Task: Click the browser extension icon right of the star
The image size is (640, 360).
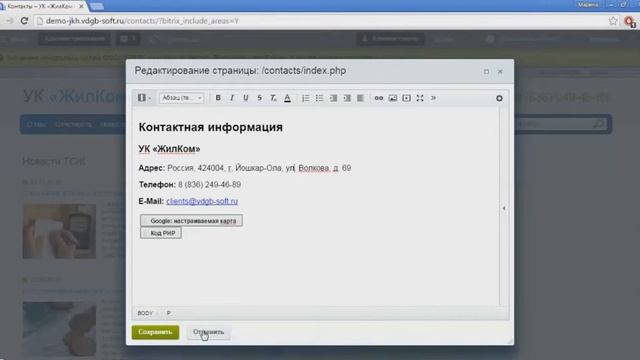Action: pos(630,21)
